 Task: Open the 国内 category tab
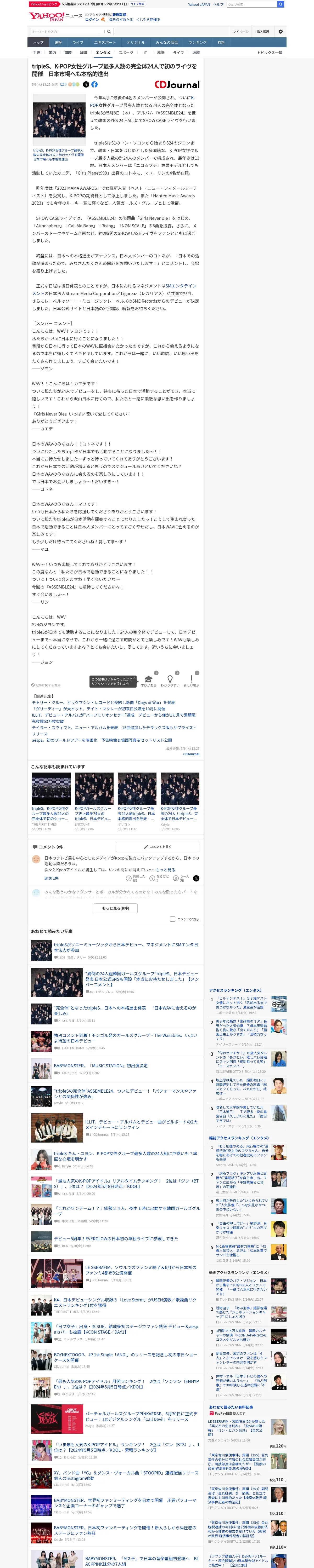[x=52, y=53]
